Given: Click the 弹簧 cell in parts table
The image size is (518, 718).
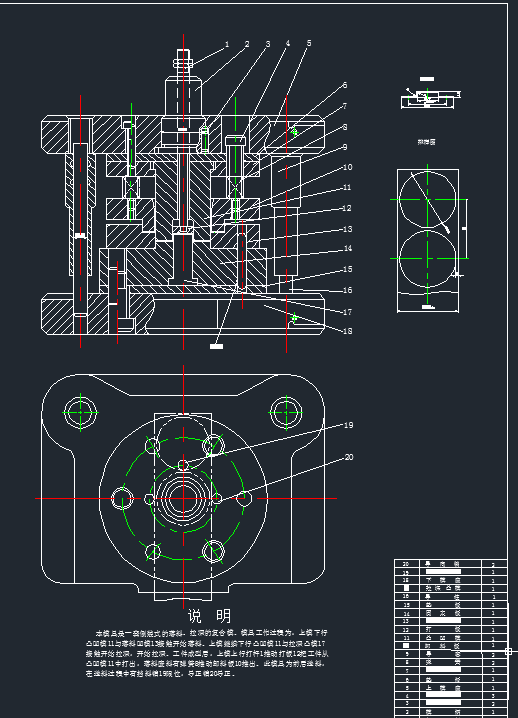Looking at the screenshot, I should pos(442,662).
